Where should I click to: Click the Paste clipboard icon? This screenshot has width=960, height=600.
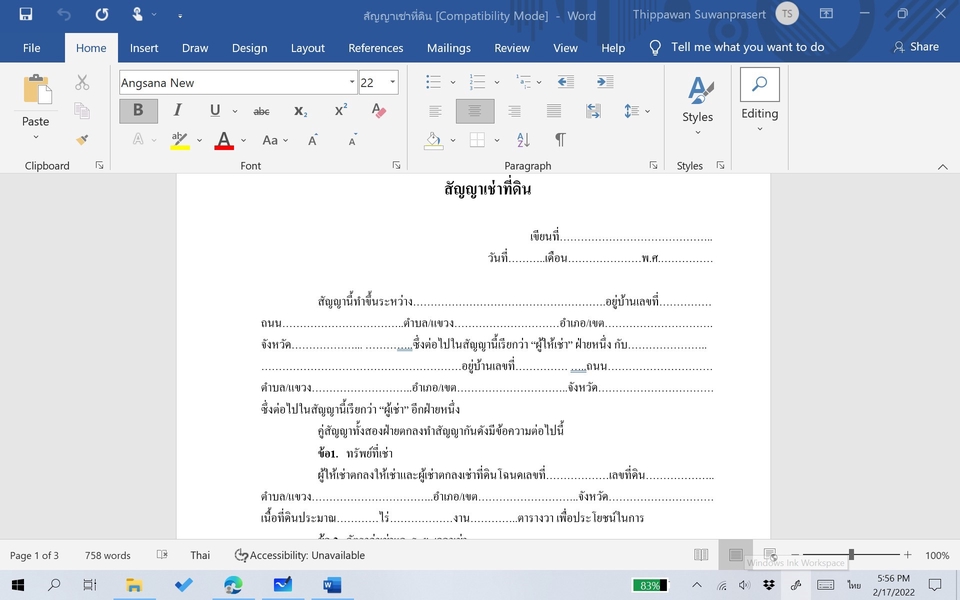37,89
